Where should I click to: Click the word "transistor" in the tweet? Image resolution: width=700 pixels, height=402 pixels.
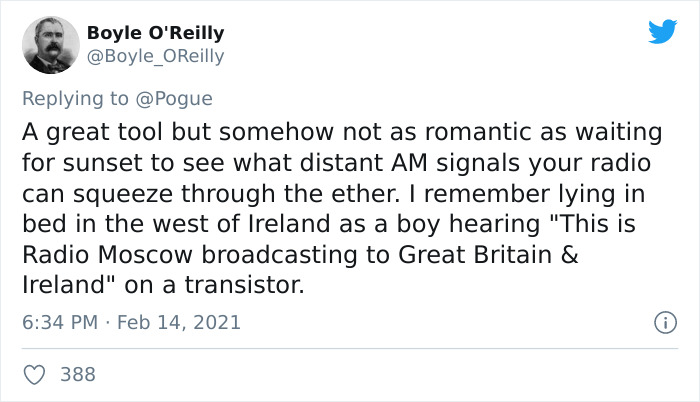click(x=251, y=284)
